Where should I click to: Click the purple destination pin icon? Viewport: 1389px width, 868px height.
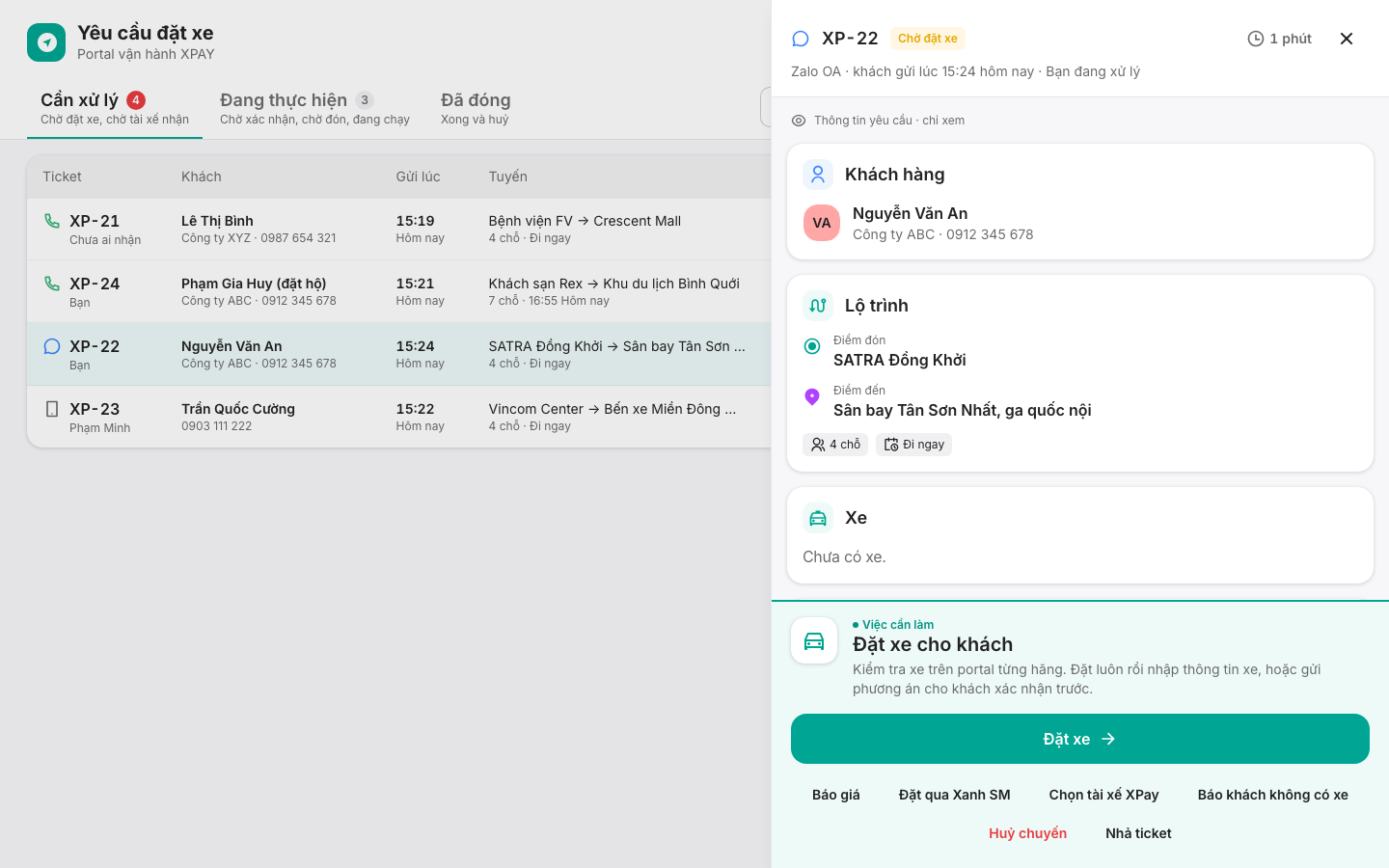coord(812,396)
